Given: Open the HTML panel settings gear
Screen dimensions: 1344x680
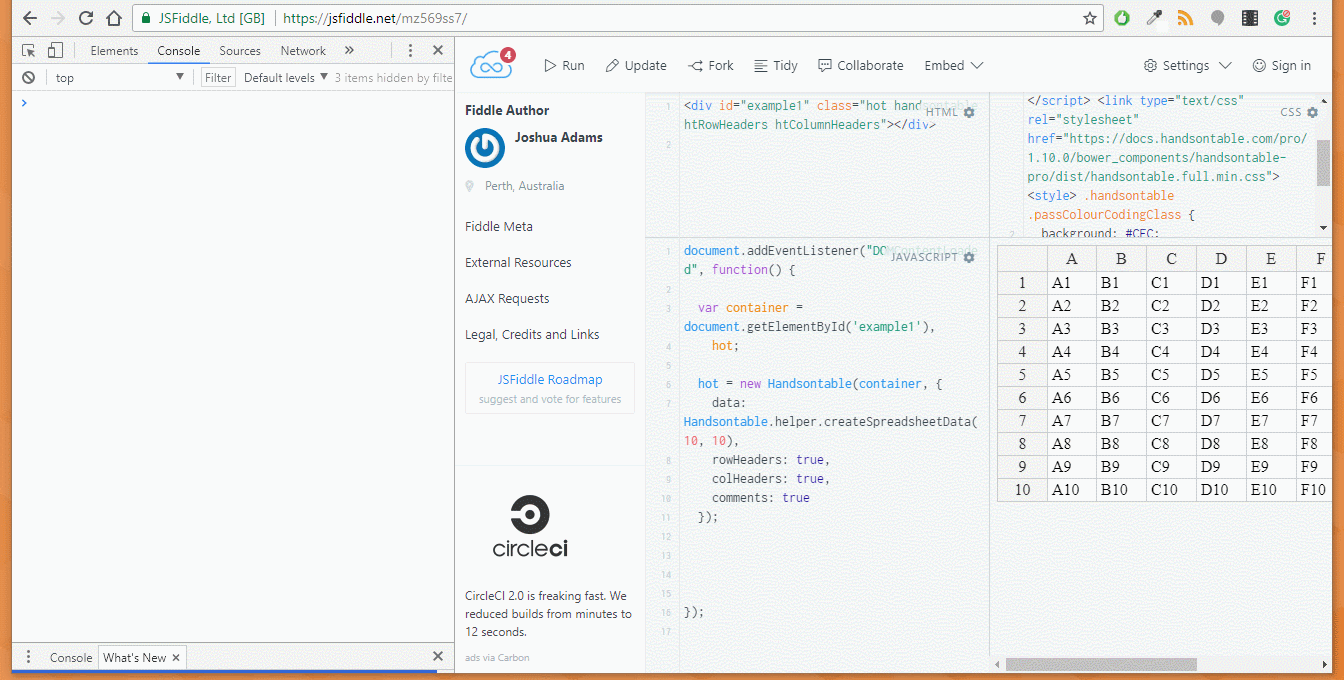Looking at the screenshot, I should pos(967,112).
